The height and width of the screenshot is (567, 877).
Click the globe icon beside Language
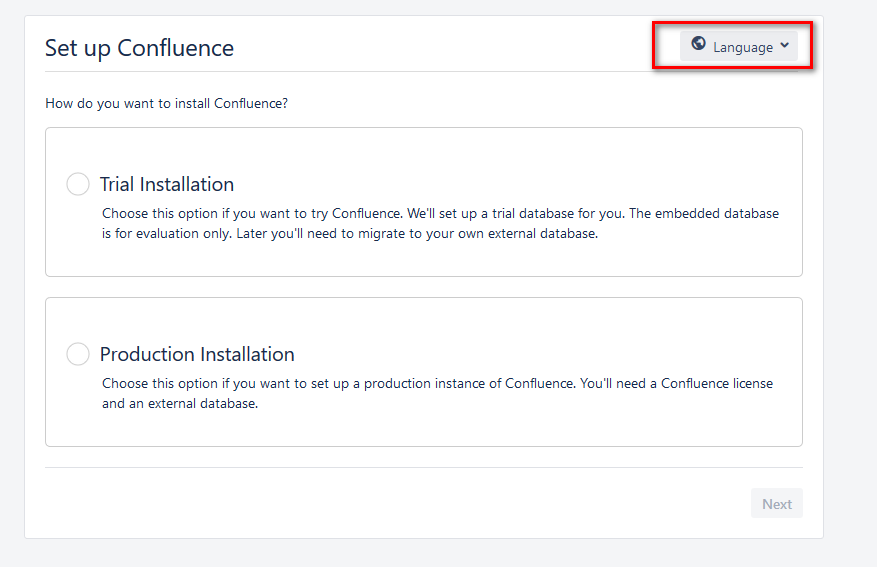pos(698,43)
